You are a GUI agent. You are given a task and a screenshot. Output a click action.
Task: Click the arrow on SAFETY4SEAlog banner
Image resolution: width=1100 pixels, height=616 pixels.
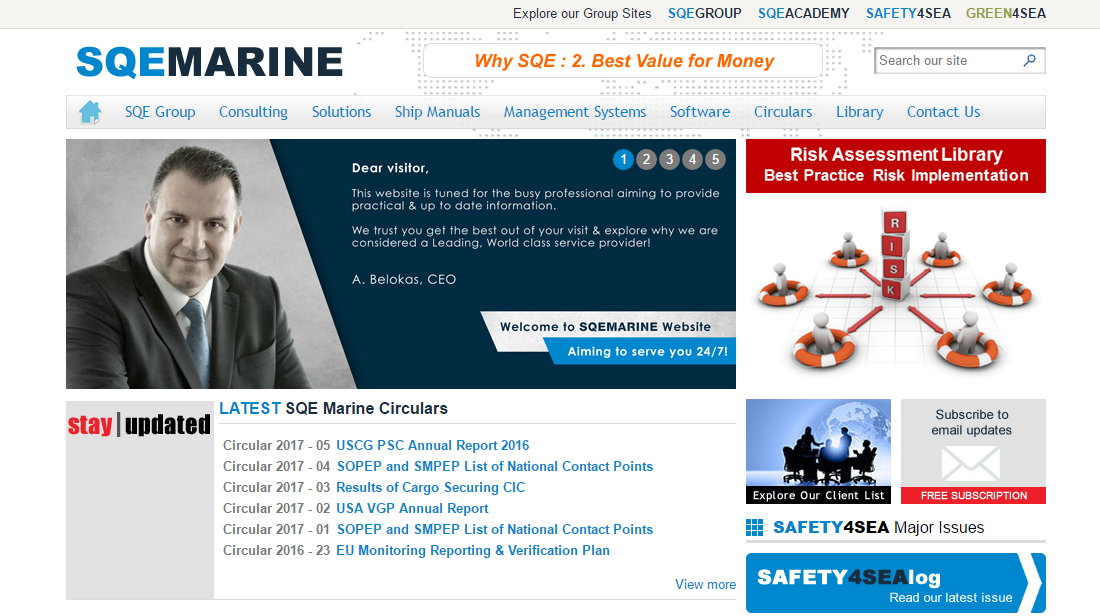(1031, 583)
